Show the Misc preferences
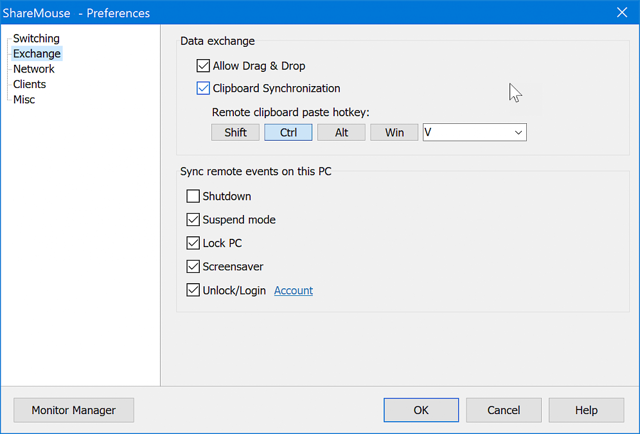The height and width of the screenshot is (434, 640). point(24,100)
